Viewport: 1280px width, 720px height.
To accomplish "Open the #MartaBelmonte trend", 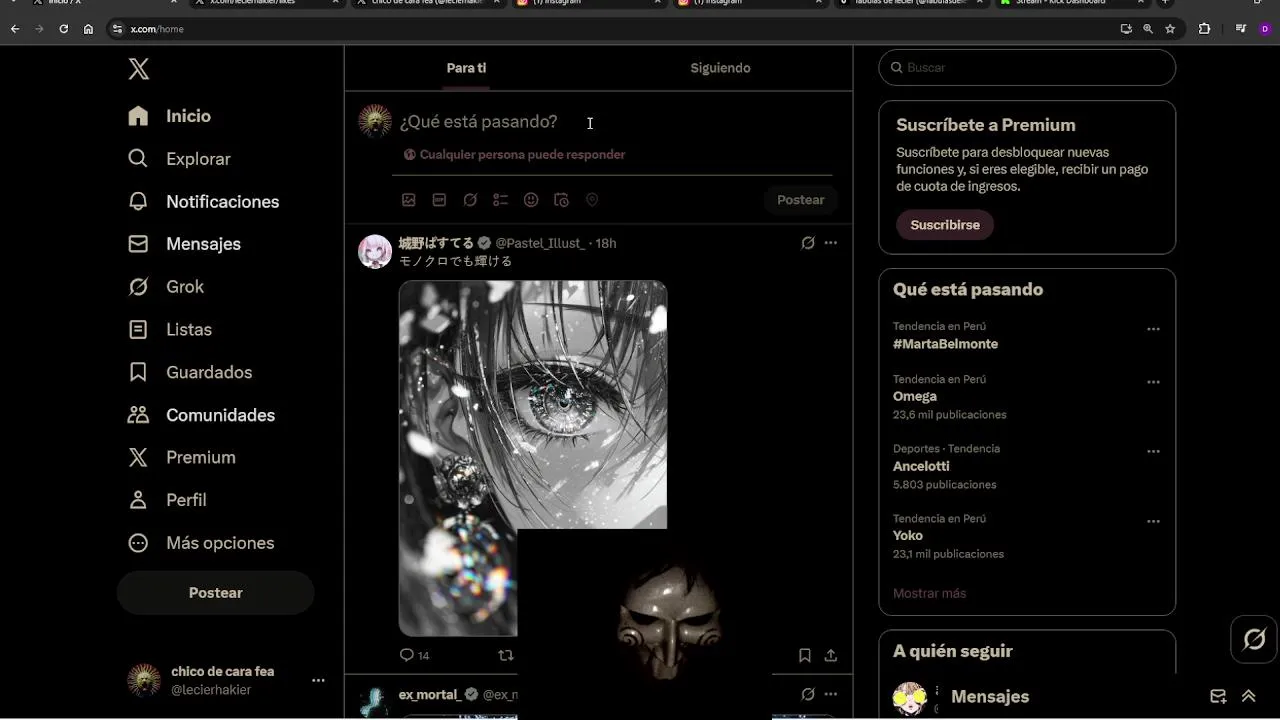I will coord(945,344).
